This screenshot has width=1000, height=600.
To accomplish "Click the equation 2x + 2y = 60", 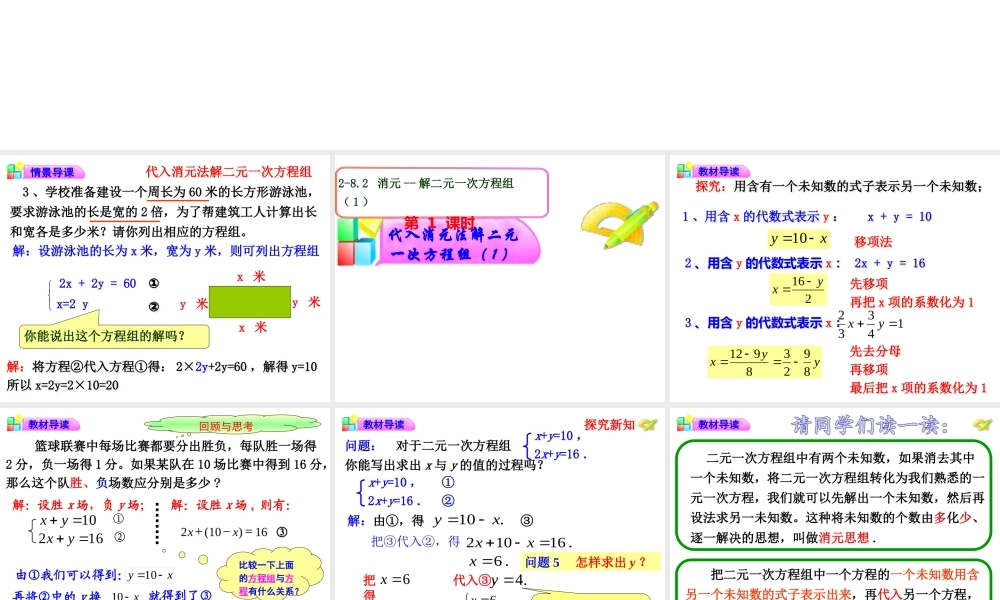I will pos(97,284).
